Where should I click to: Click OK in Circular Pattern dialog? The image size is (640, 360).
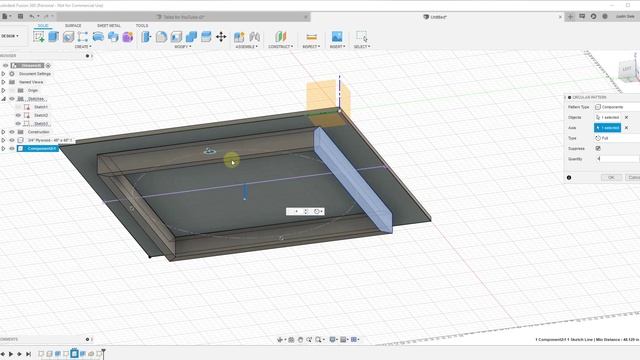(611, 178)
